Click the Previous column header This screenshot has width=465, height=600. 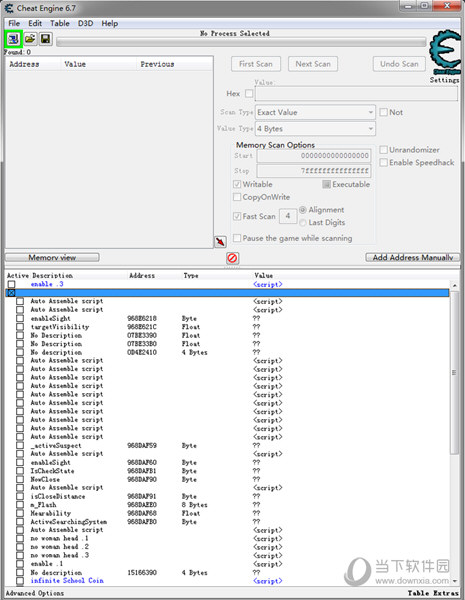pos(175,64)
